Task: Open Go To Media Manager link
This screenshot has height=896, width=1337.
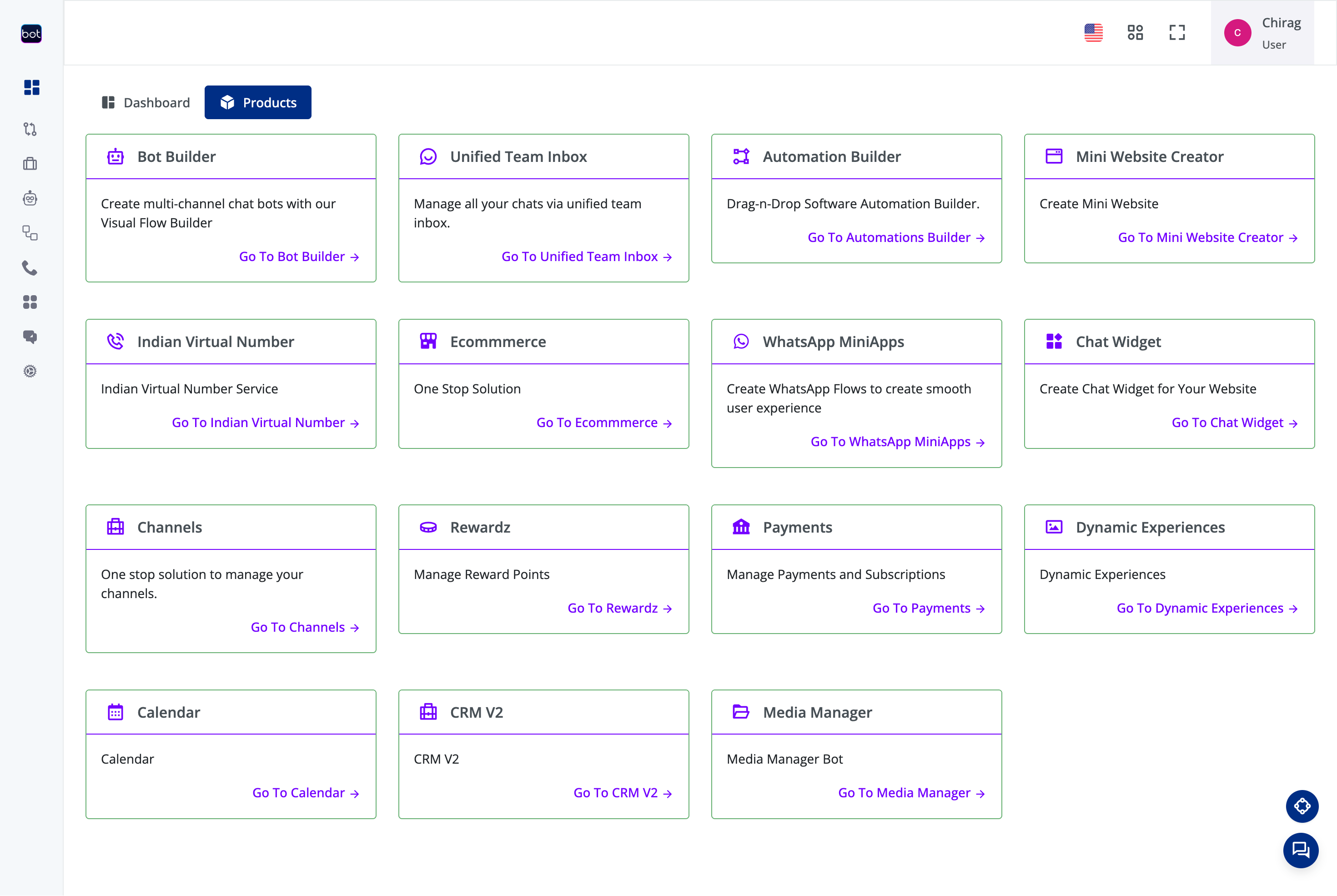Action: (911, 793)
